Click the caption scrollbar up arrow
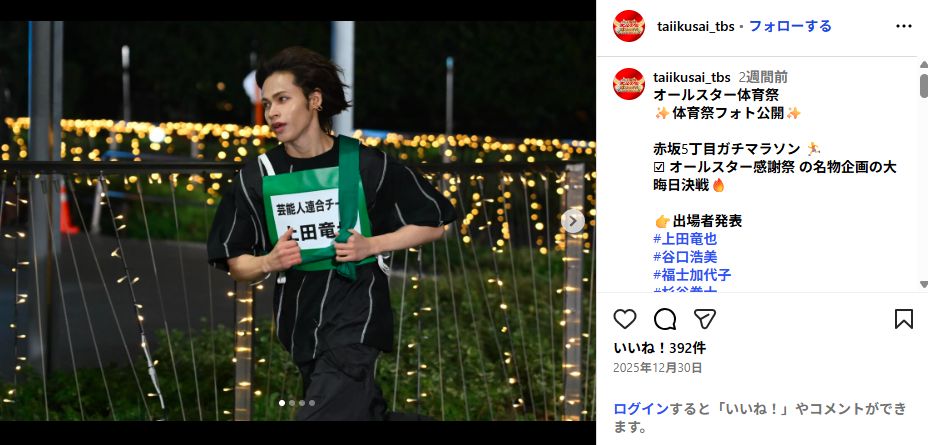This screenshot has width=928, height=445. [923, 64]
